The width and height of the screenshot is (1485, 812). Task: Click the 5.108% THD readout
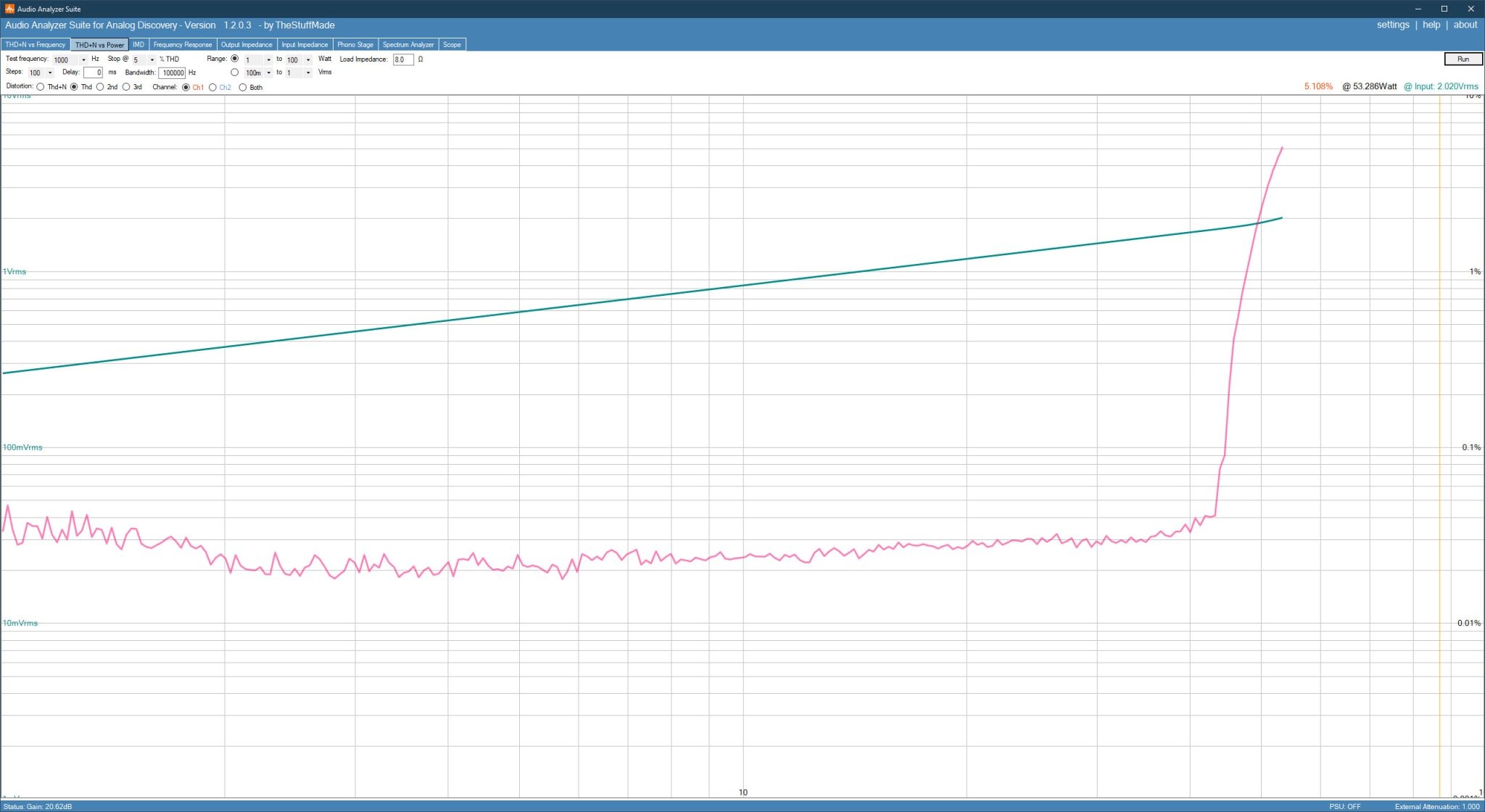[1318, 86]
